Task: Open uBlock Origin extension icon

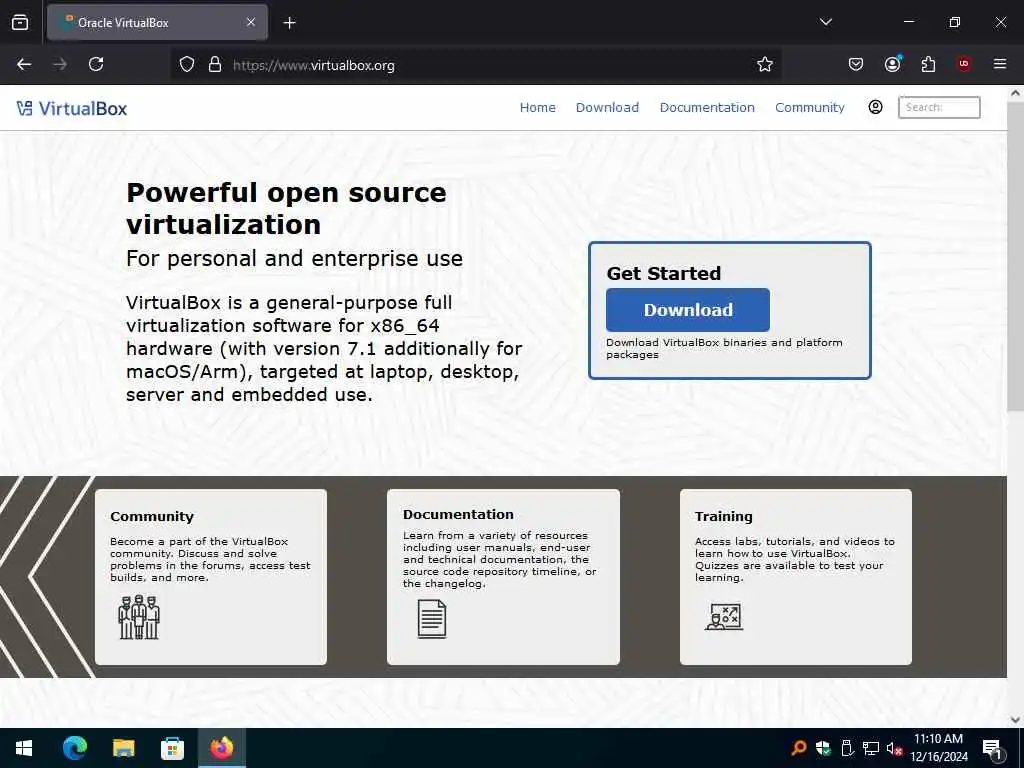Action: [964, 64]
